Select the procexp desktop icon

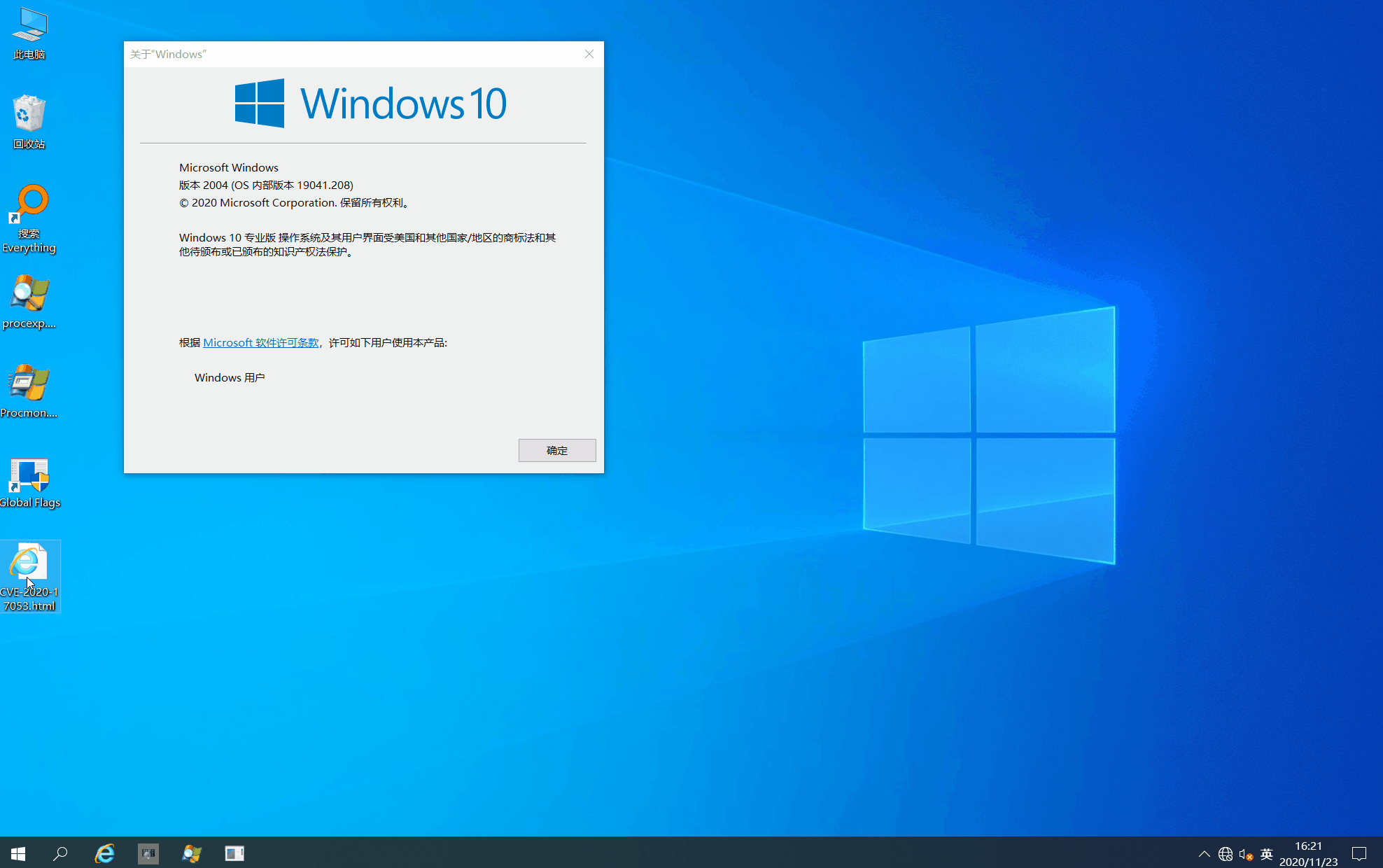[29, 302]
